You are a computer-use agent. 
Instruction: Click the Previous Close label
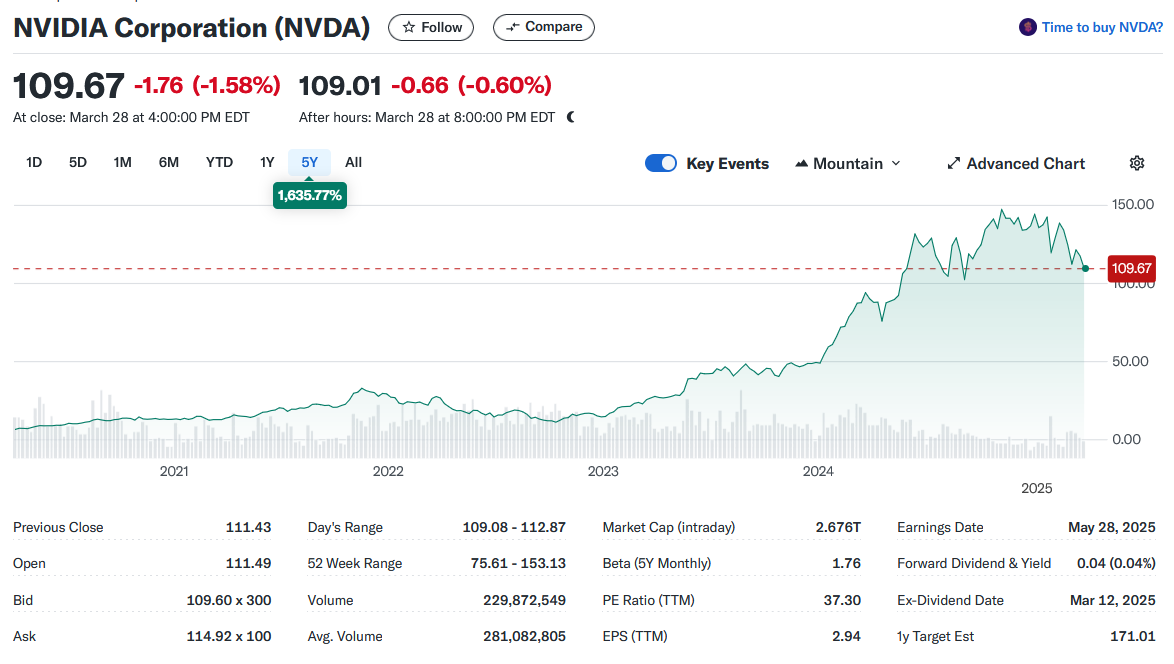pos(58,527)
